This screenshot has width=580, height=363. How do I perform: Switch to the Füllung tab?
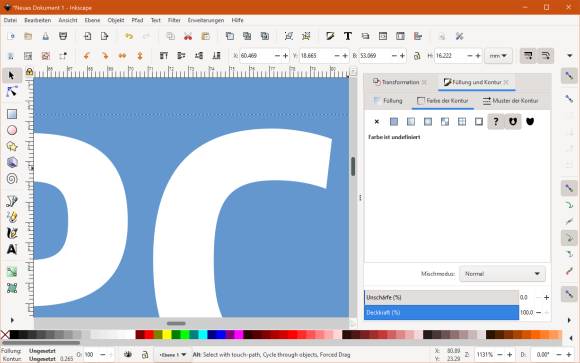click(388, 101)
